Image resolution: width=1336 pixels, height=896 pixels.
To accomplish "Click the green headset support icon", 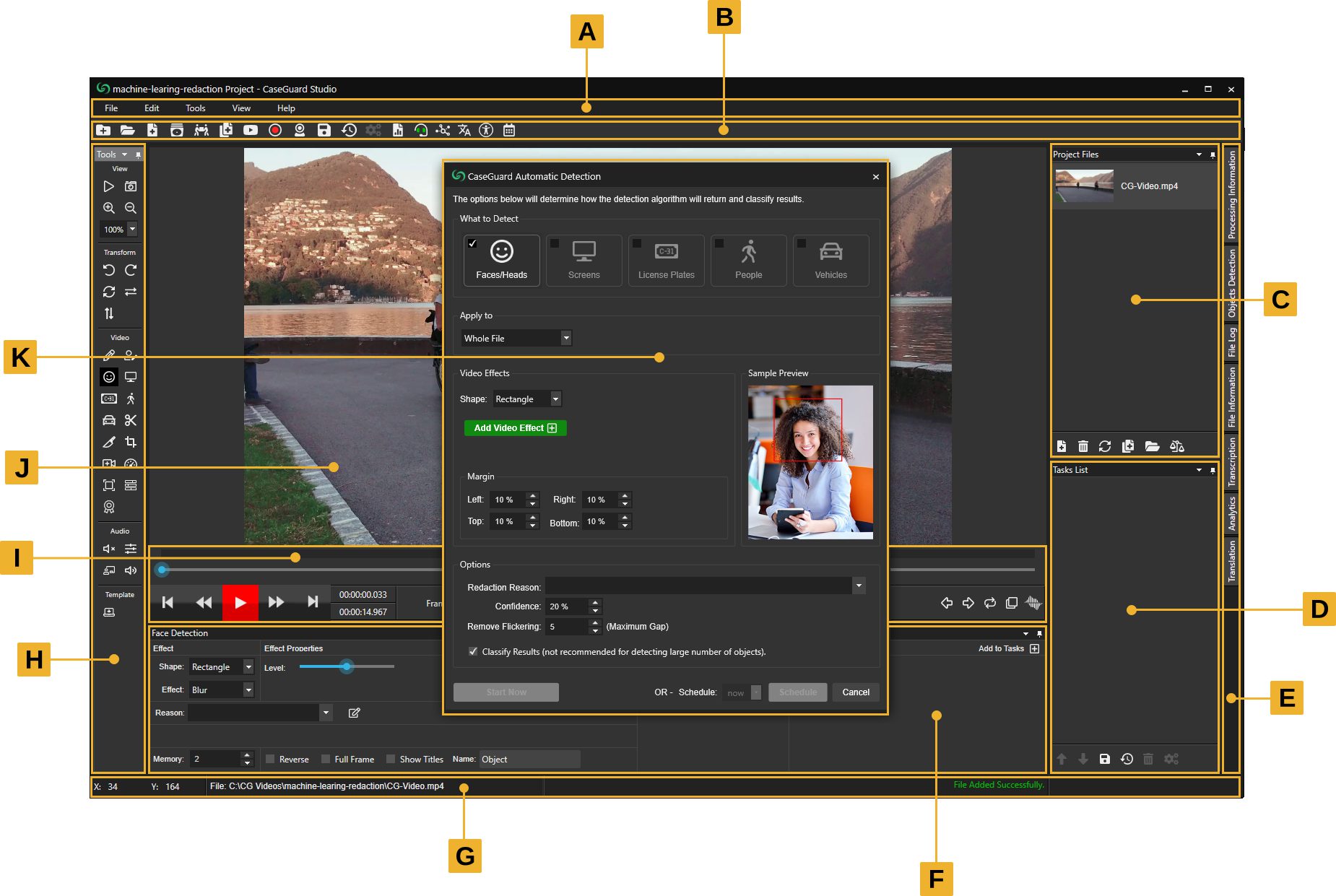I will [421, 130].
